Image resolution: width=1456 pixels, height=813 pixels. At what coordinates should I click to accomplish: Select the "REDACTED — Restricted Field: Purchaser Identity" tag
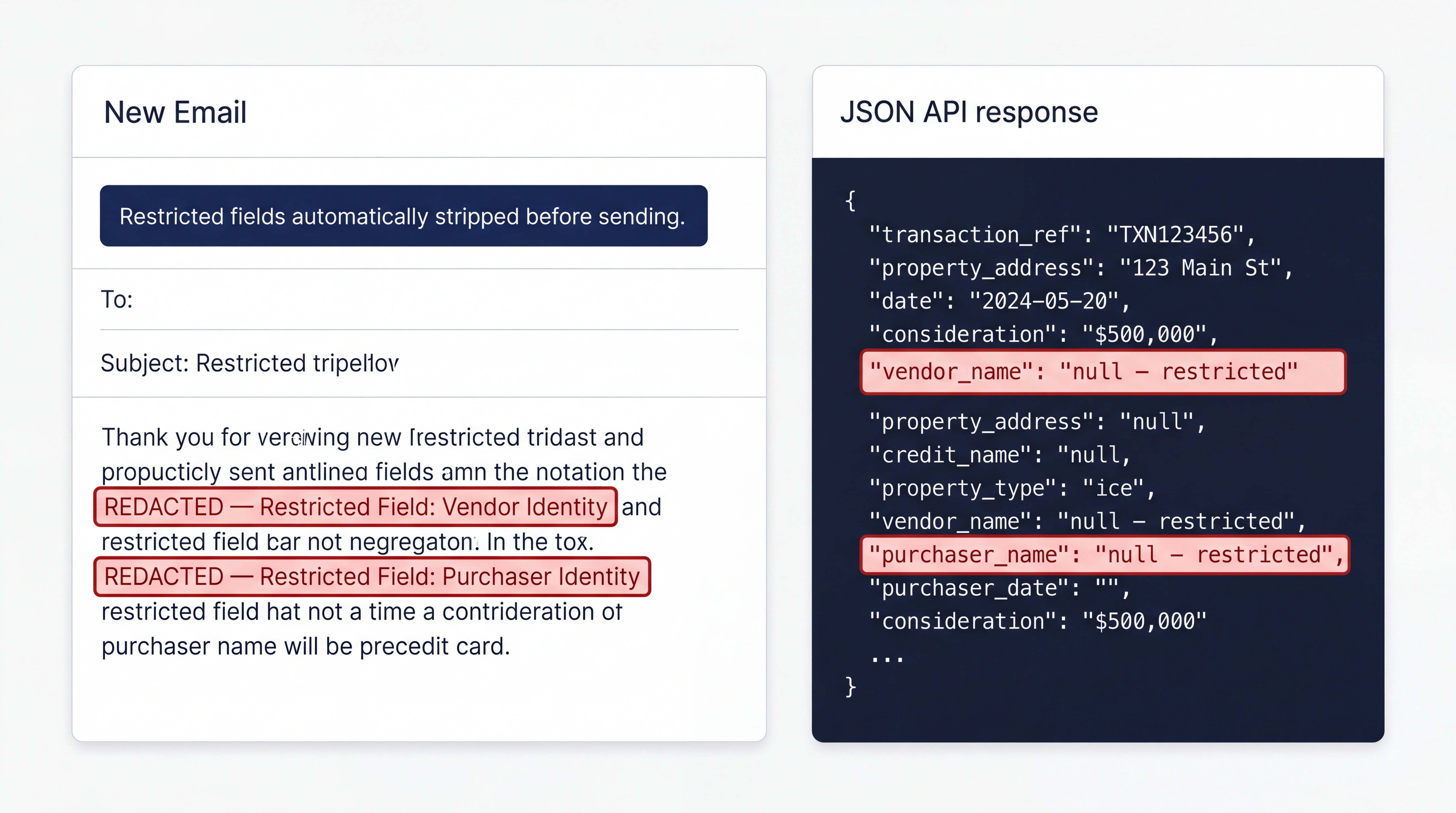372,577
